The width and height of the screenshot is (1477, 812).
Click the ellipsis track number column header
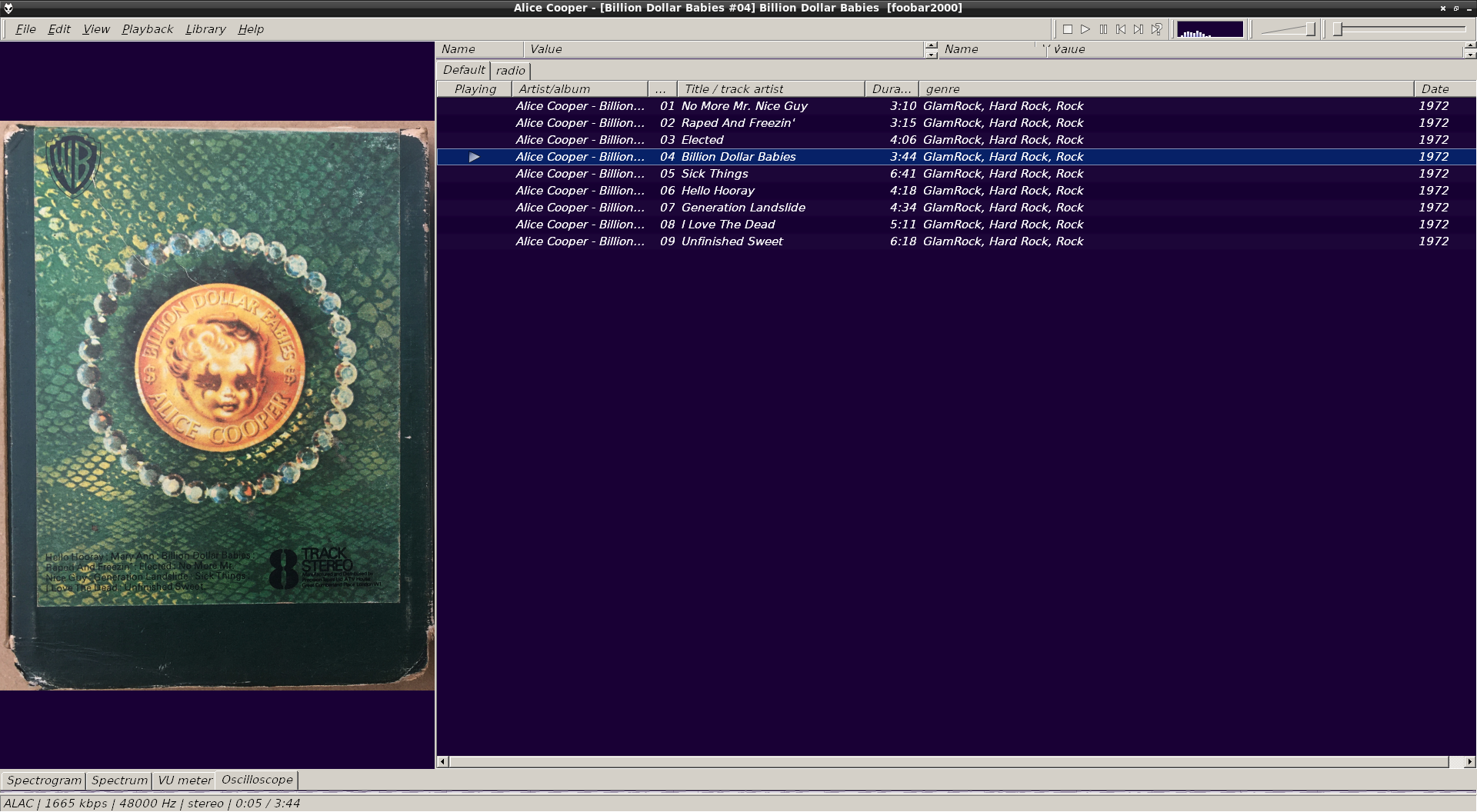tap(662, 89)
